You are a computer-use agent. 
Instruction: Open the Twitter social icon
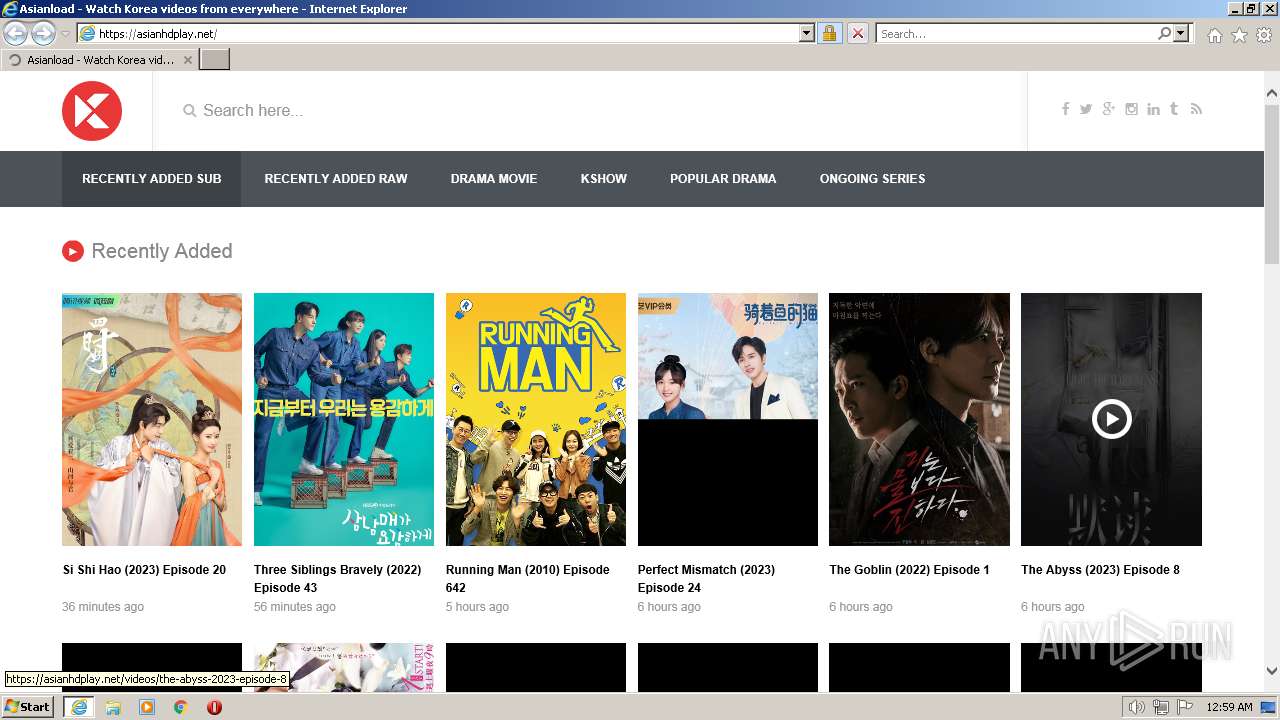coord(1086,109)
